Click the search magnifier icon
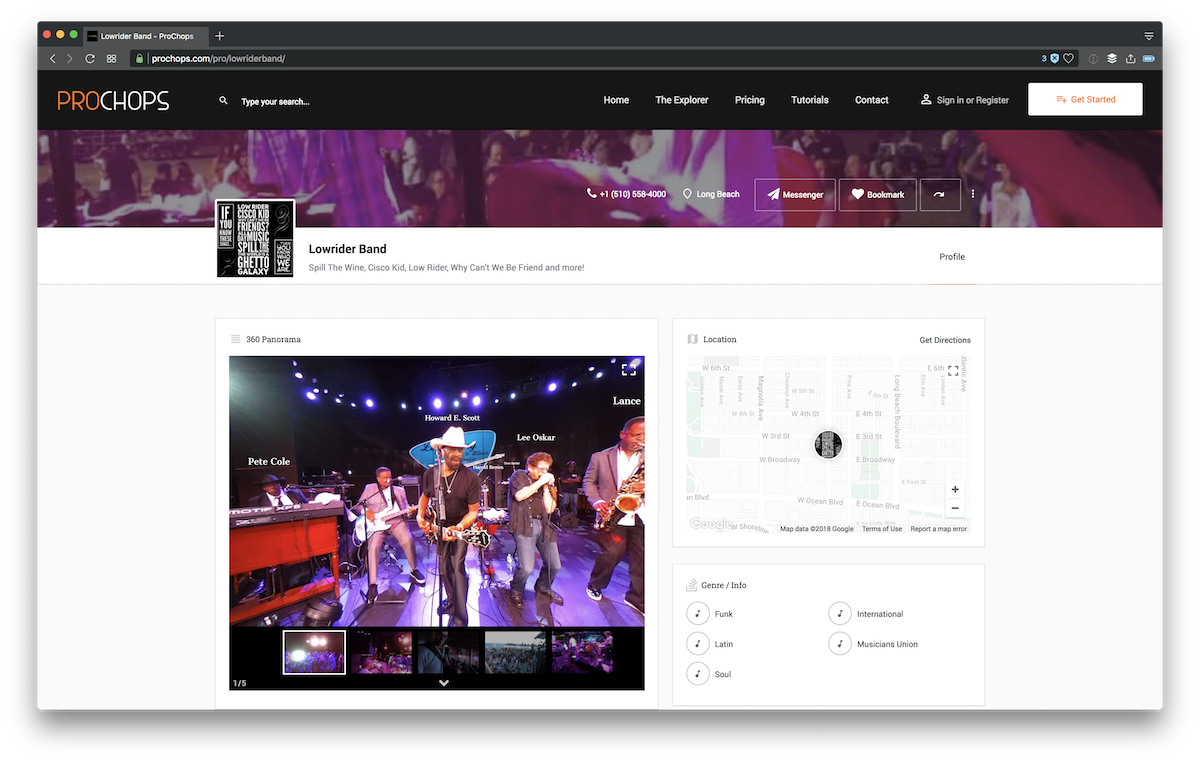Viewport: 1200px width, 763px height. tap(223, 101)
